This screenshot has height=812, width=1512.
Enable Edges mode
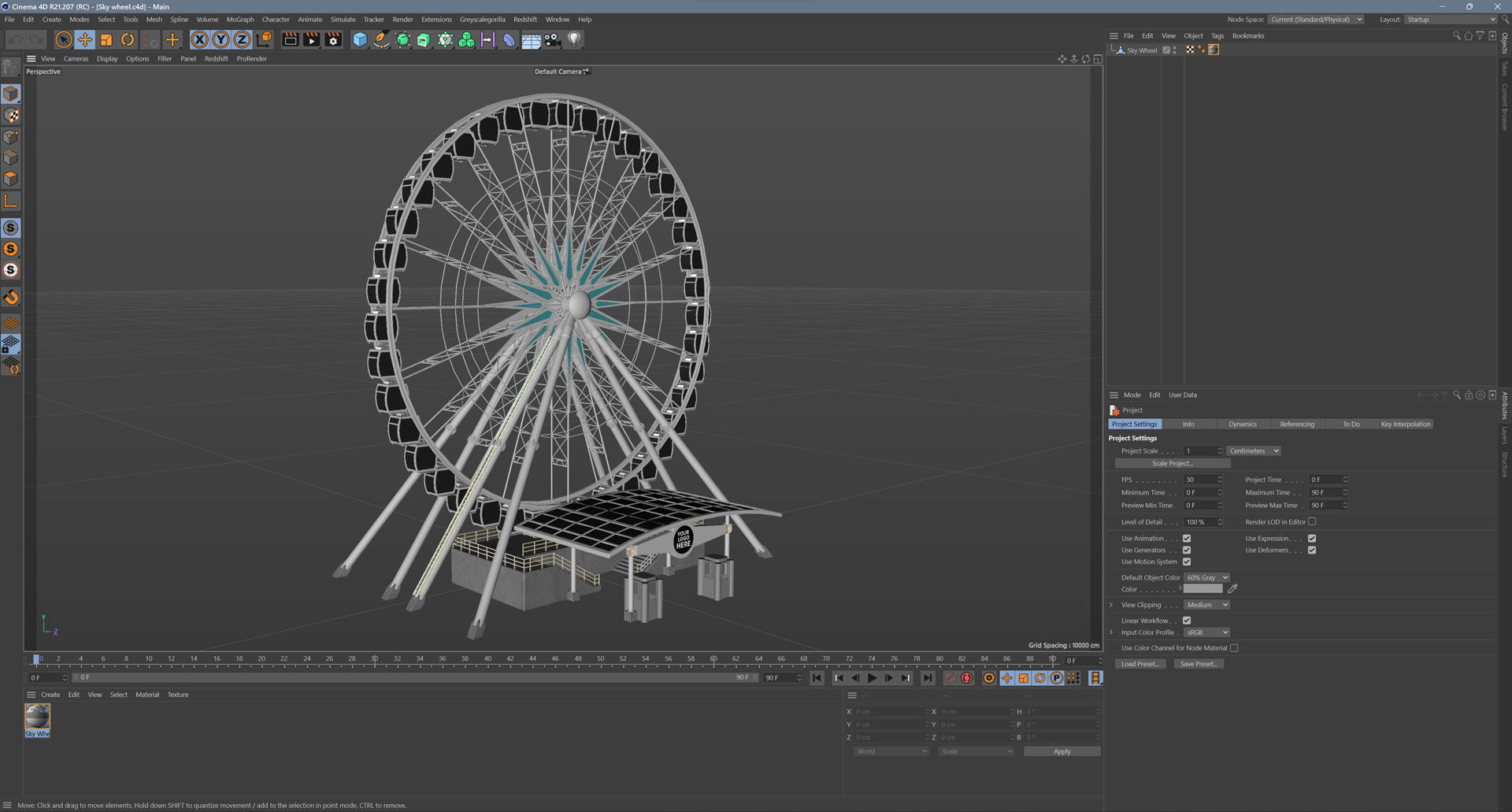pos(11,158)
